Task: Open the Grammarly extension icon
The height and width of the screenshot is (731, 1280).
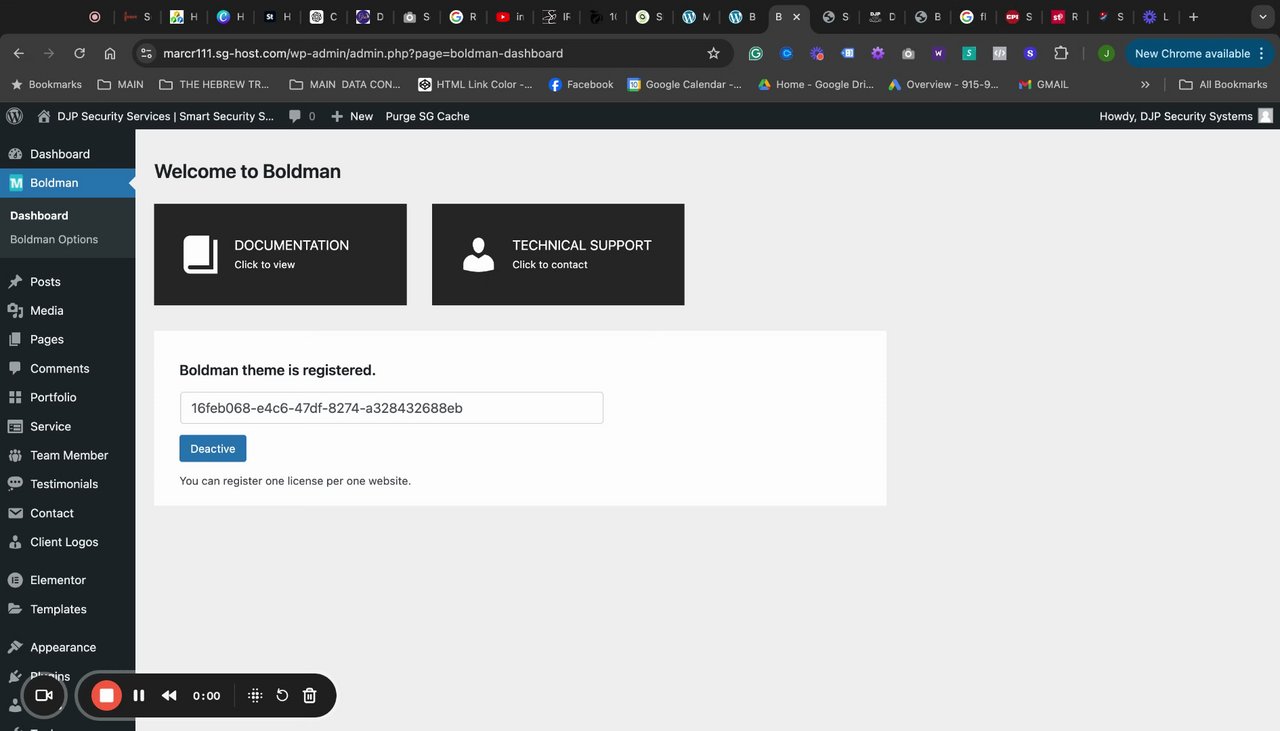Action: pyautogui.click(x=756, y=53)
